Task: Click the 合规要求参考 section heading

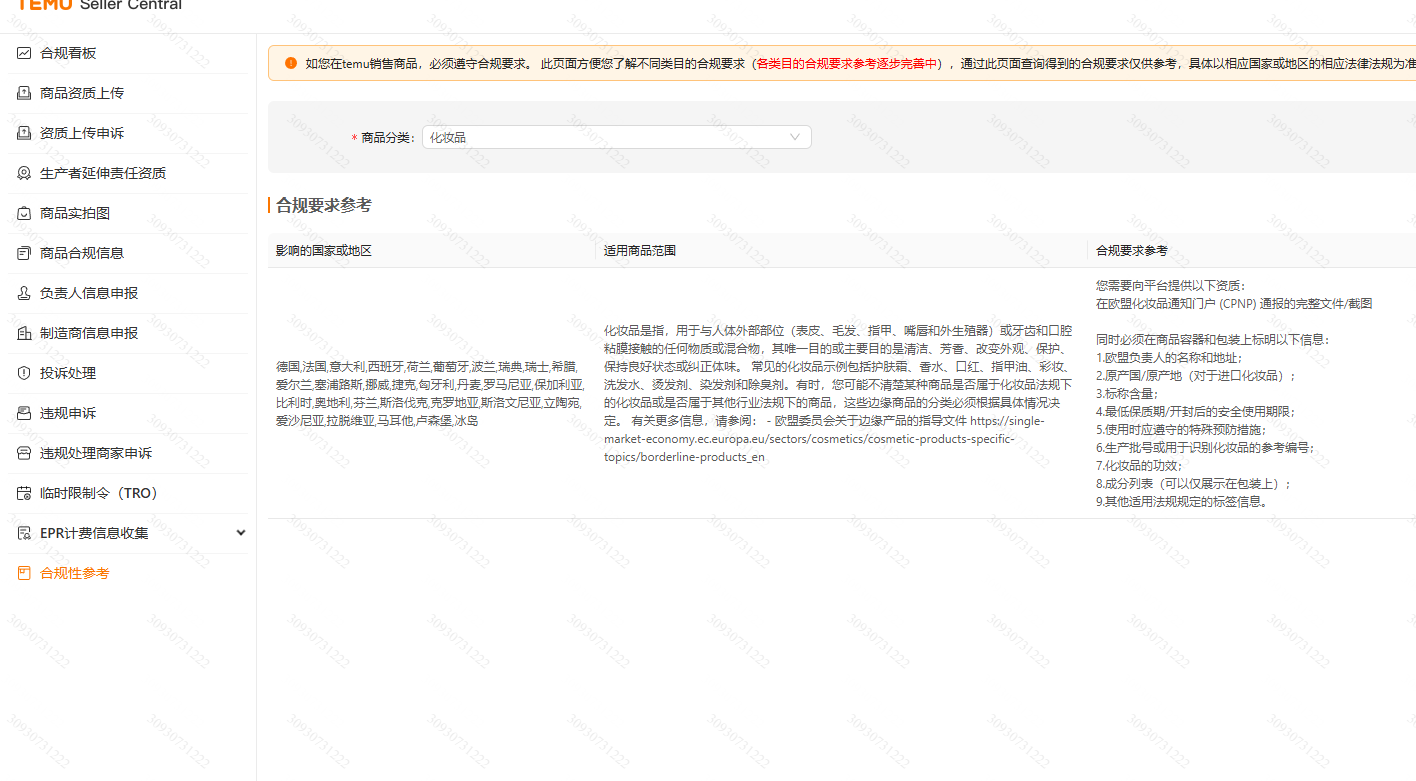Action: [x=324, y=205]
